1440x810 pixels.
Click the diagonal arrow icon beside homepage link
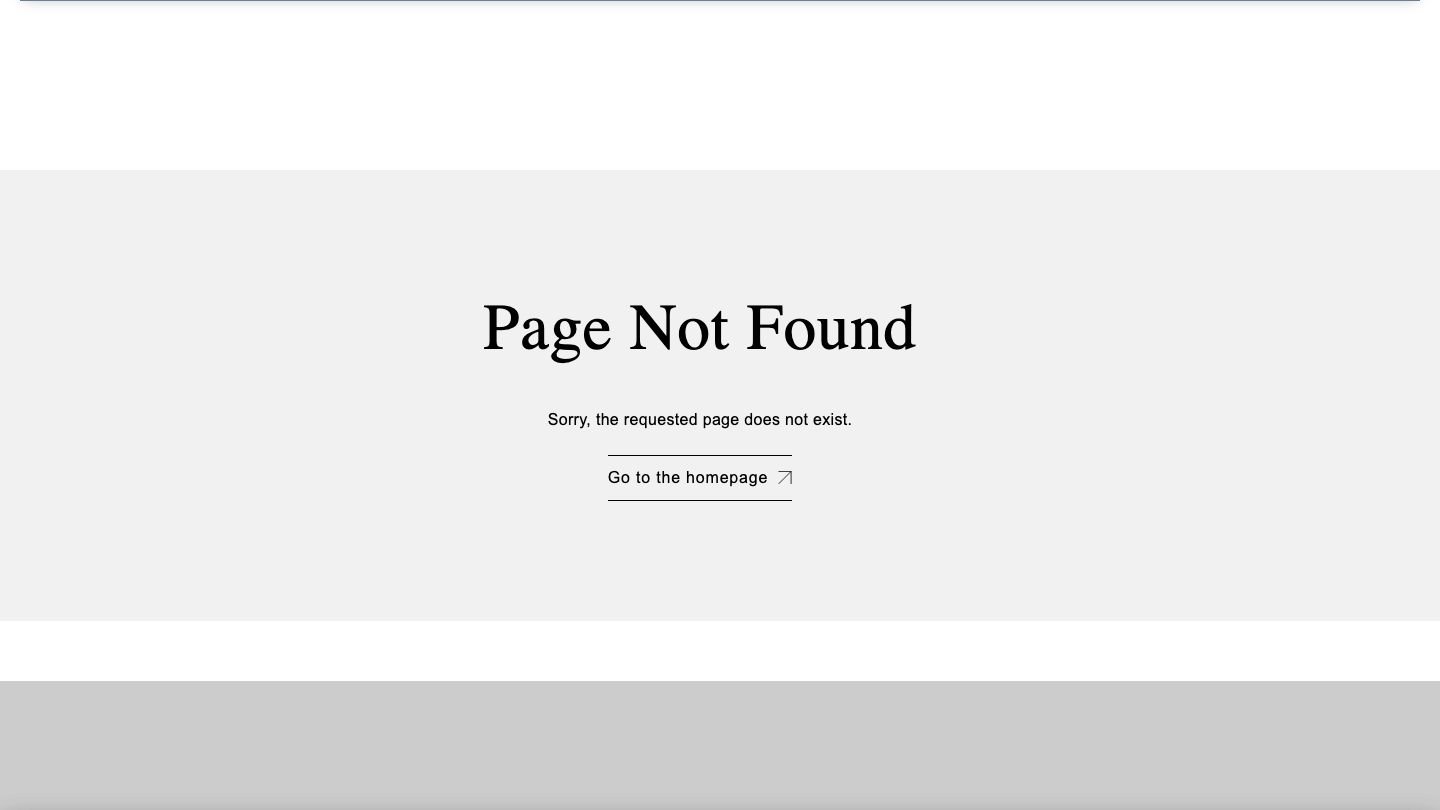click(785, 478)
